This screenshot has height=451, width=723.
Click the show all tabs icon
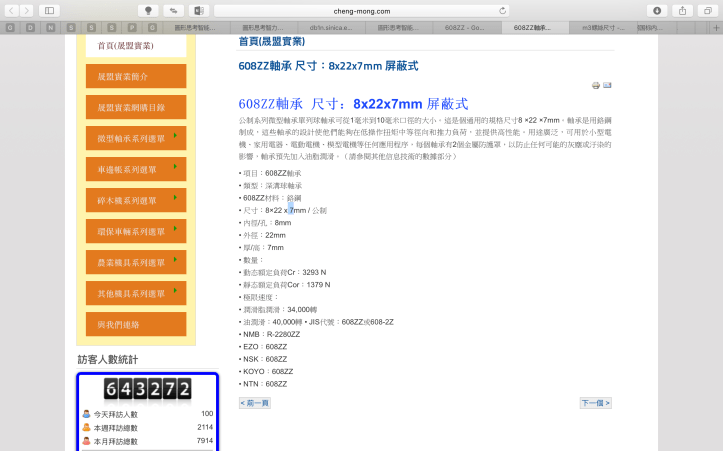pyautogui.click(x=707, y=10)
